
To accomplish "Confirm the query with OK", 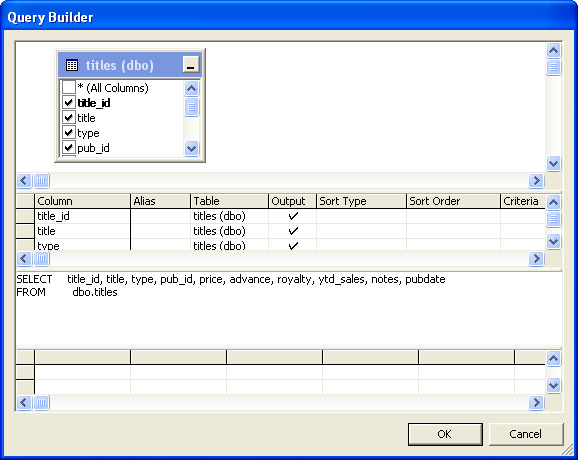I will 445,434.
